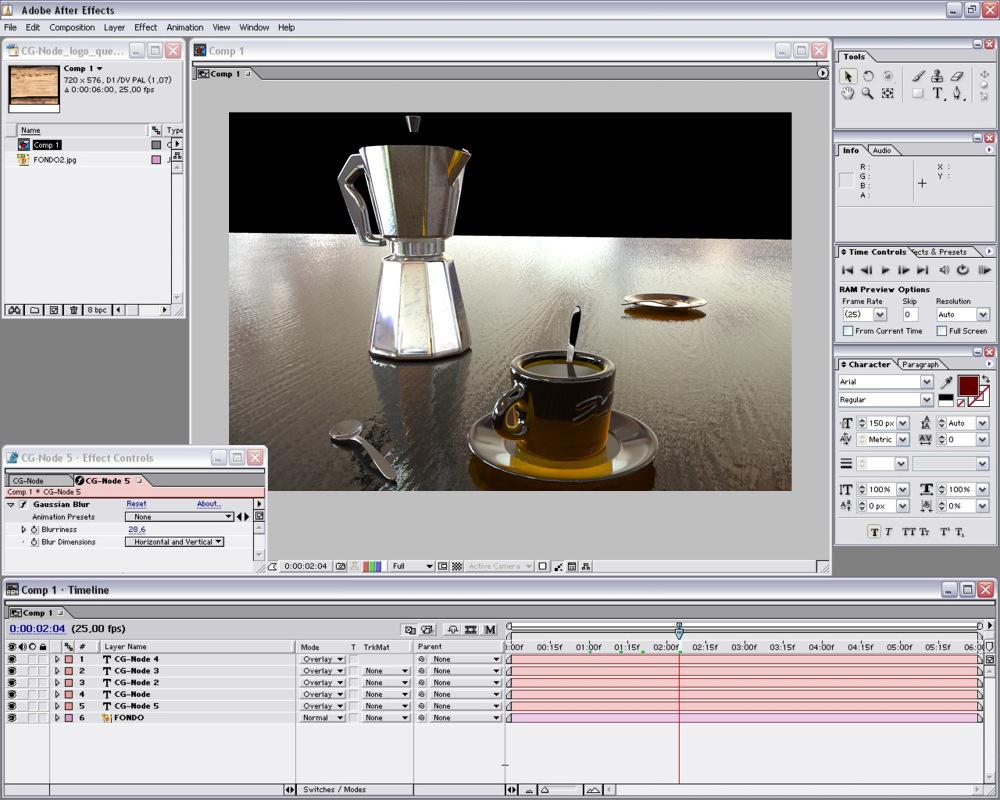This screenshot has width=1000, height=800.
Task: Open Animation Presets dropdown
Action: (179, 517)
